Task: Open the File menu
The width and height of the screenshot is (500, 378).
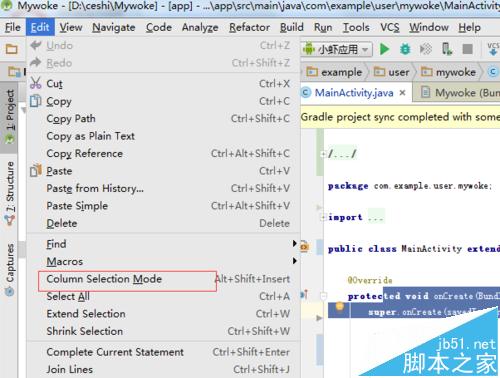Action: pyautogui.click(x=13, y=27)
